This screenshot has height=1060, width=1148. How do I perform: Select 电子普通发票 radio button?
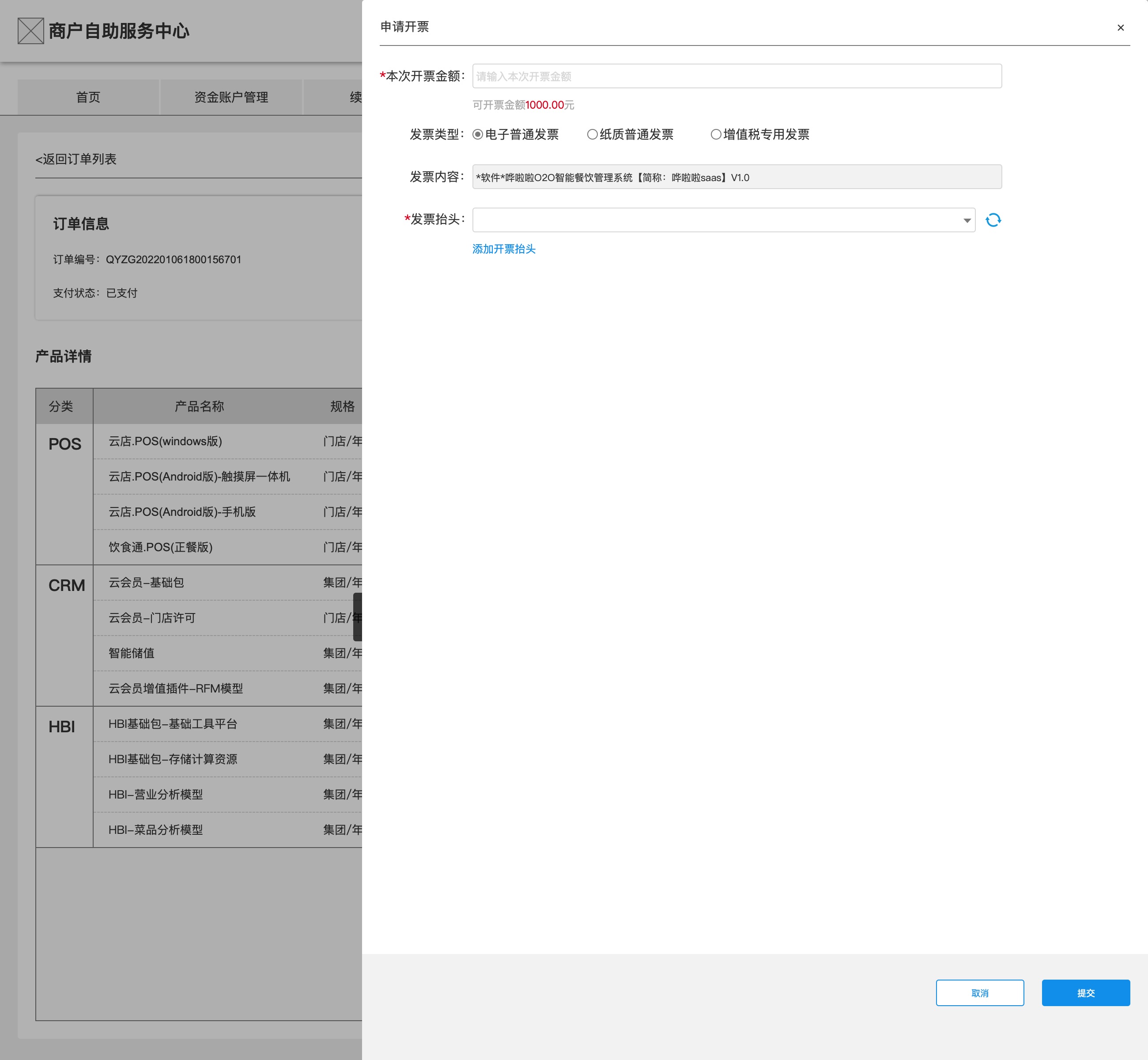[x=478, y=135]
